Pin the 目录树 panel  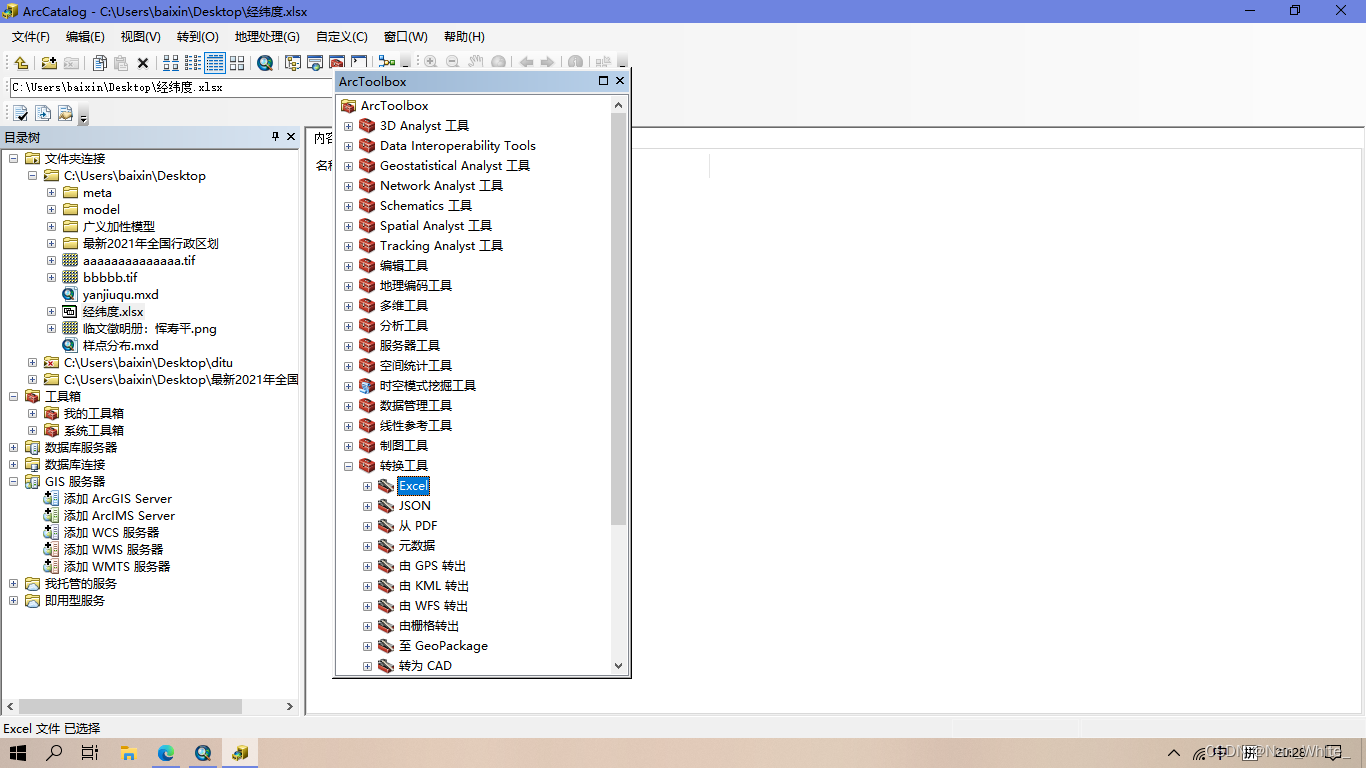coord(275,137)
